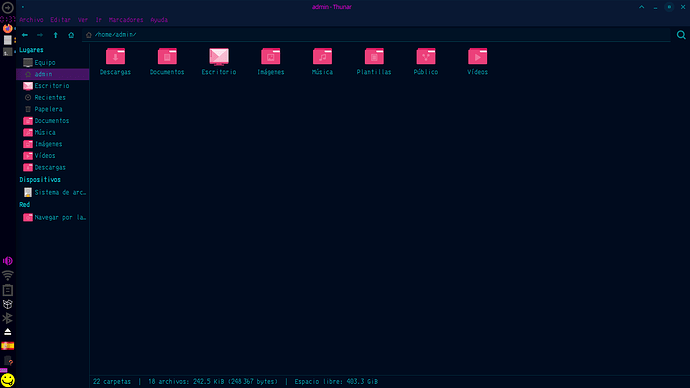Open the Escritorio folder icon
Viewport: 690px width, 388px height.
(x=219, y=56)
